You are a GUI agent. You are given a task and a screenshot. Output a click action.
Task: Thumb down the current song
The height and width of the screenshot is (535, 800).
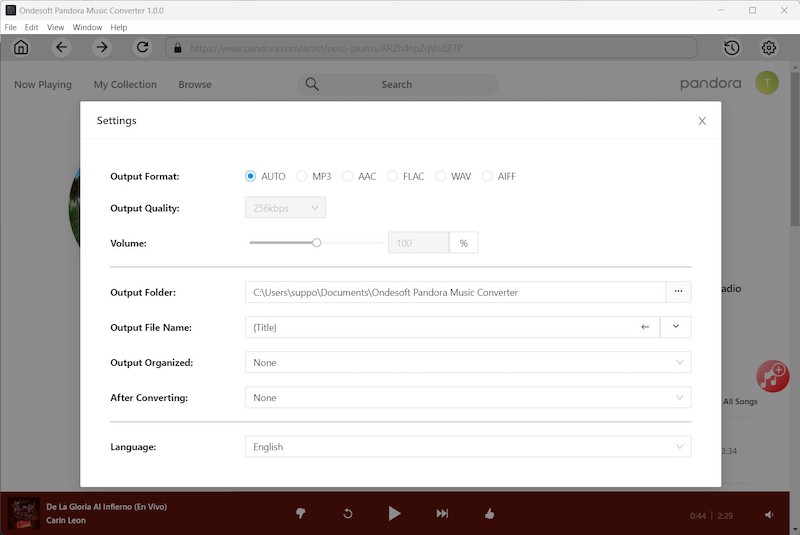[x=301, y=513]
